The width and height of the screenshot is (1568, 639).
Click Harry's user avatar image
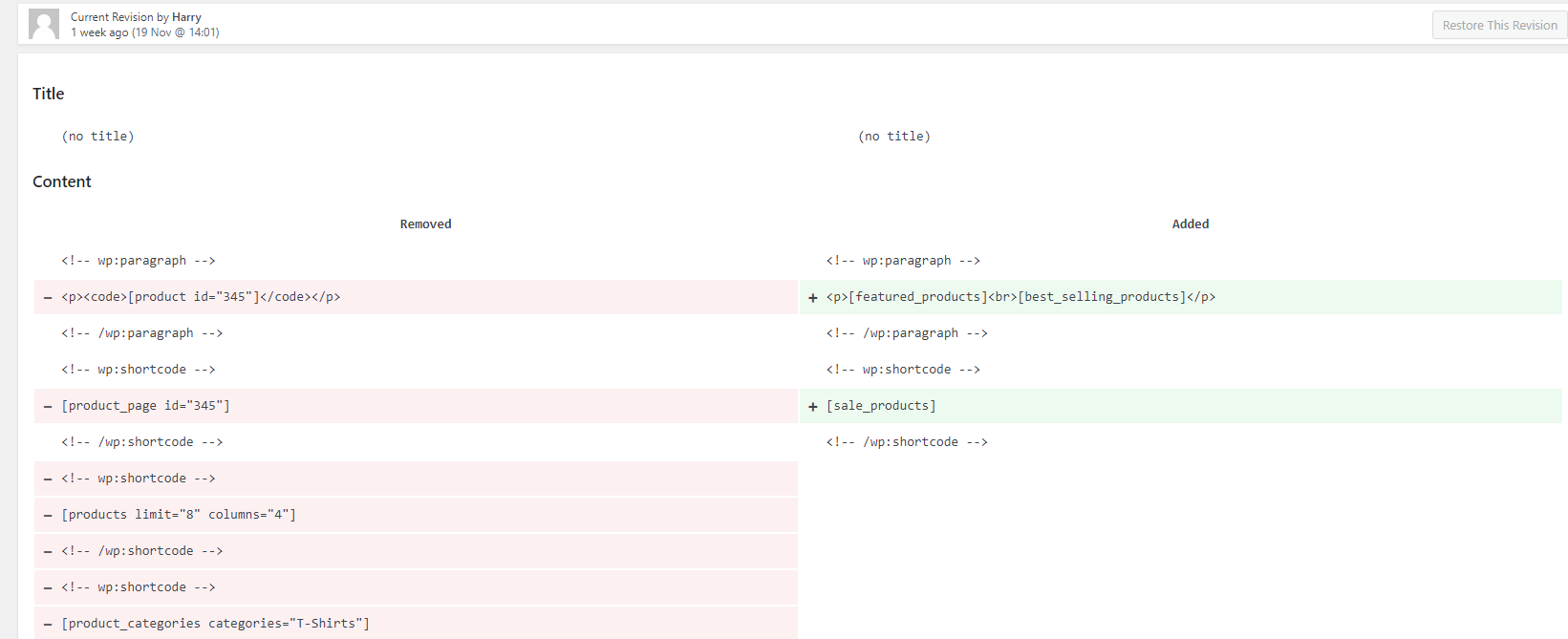(x=44, y=24)
